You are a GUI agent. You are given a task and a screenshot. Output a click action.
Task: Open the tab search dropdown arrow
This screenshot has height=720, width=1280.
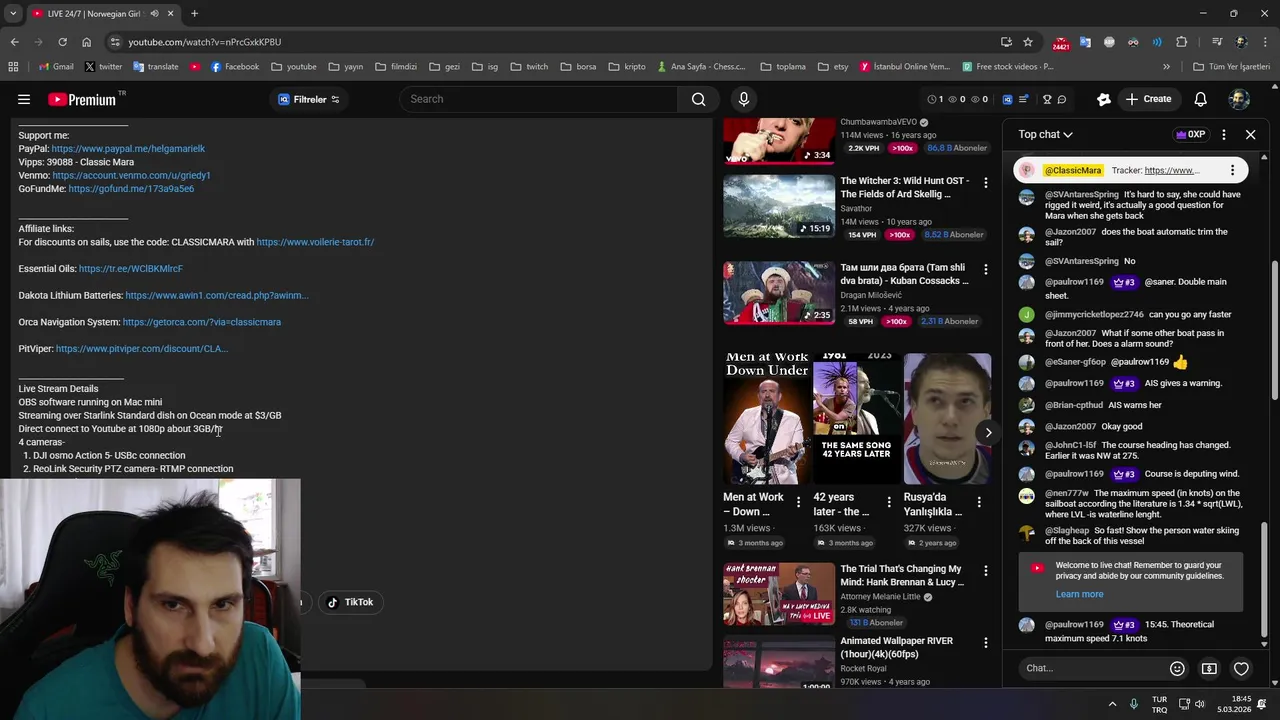pos(13,14)
